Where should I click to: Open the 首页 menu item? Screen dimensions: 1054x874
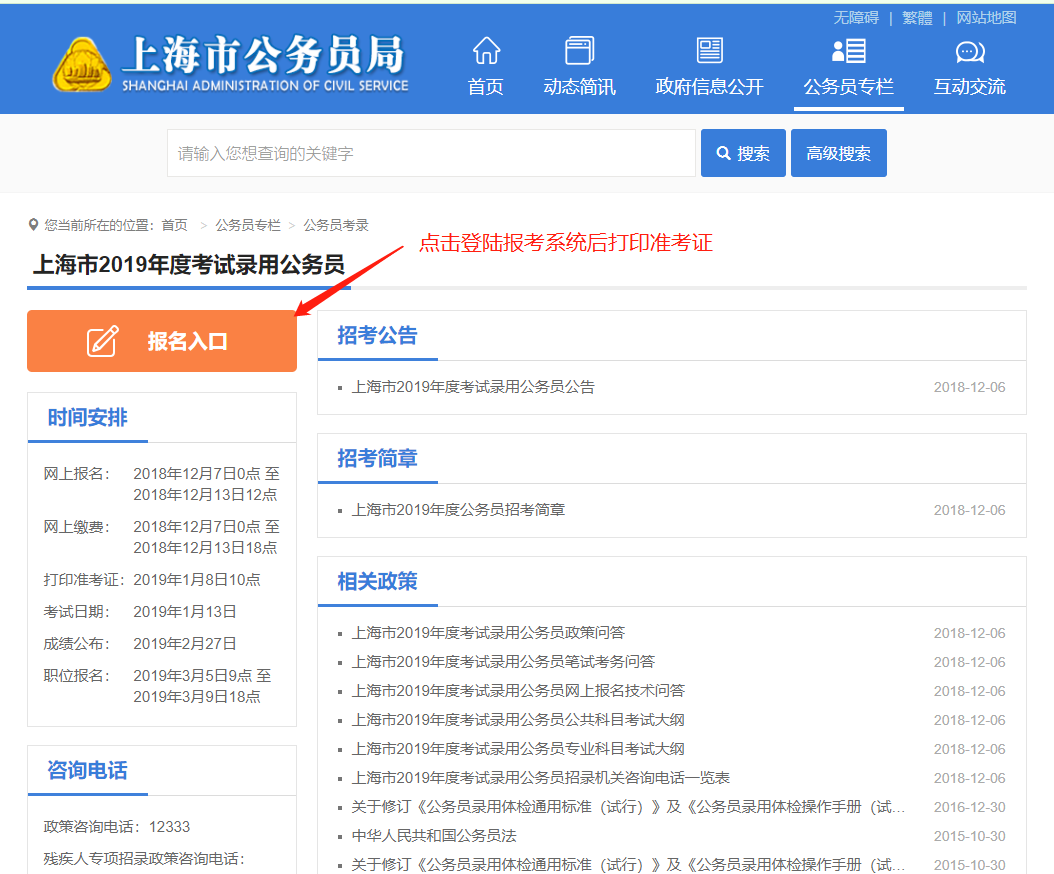pos(485,87)
